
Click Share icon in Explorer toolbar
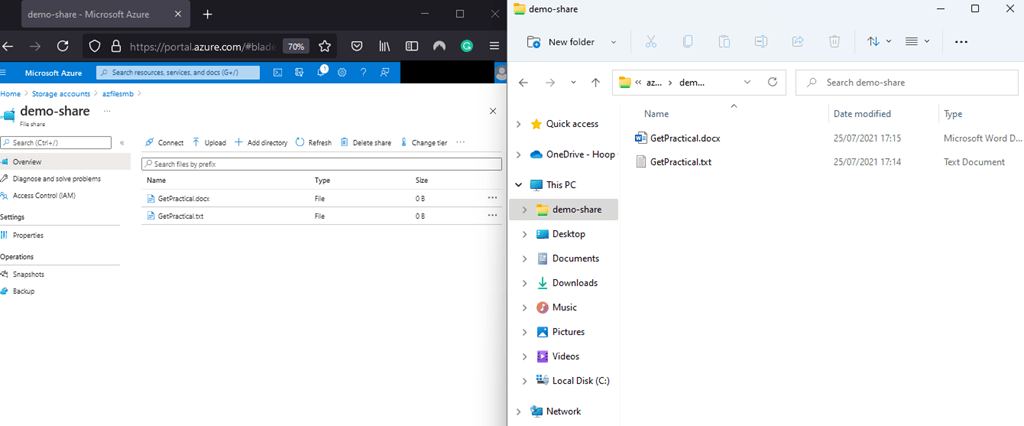pos(797,42)
